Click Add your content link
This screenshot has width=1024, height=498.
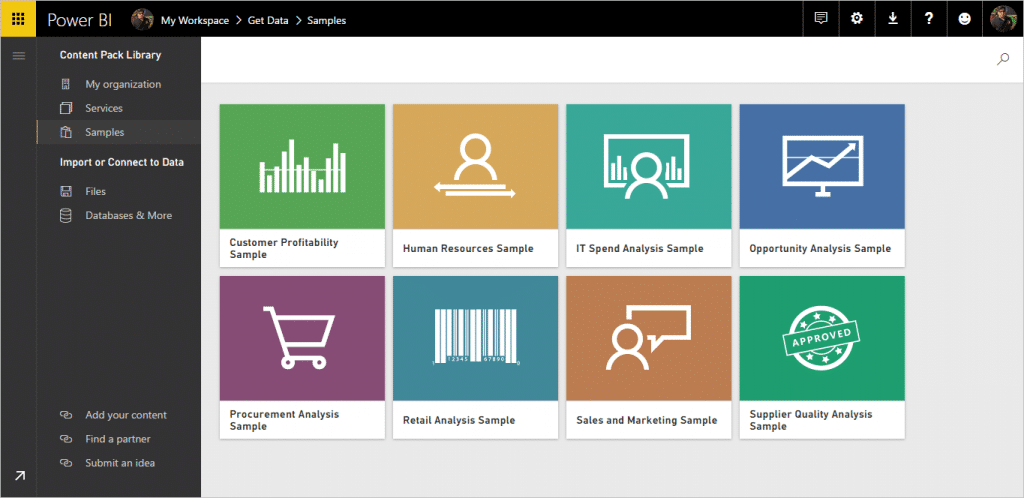(x=126, y=415)
